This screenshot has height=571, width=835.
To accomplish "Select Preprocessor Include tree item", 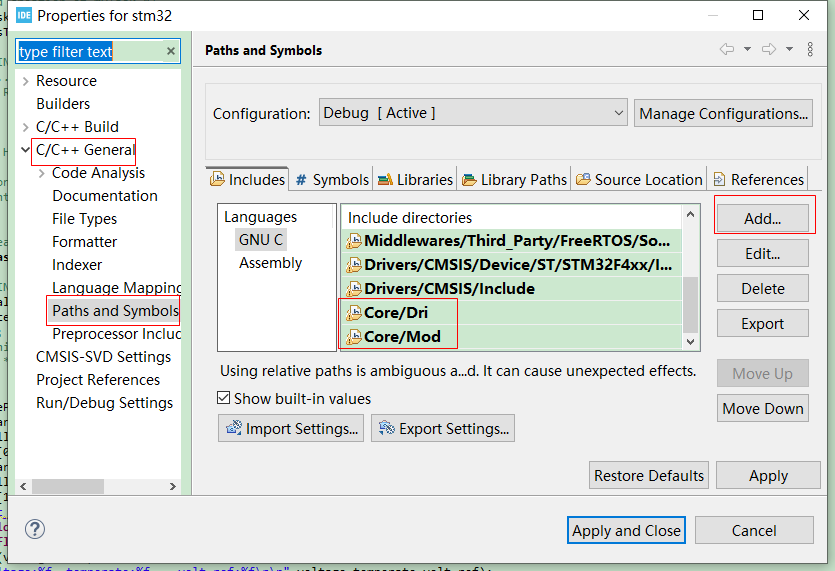I will pos(116,334).
